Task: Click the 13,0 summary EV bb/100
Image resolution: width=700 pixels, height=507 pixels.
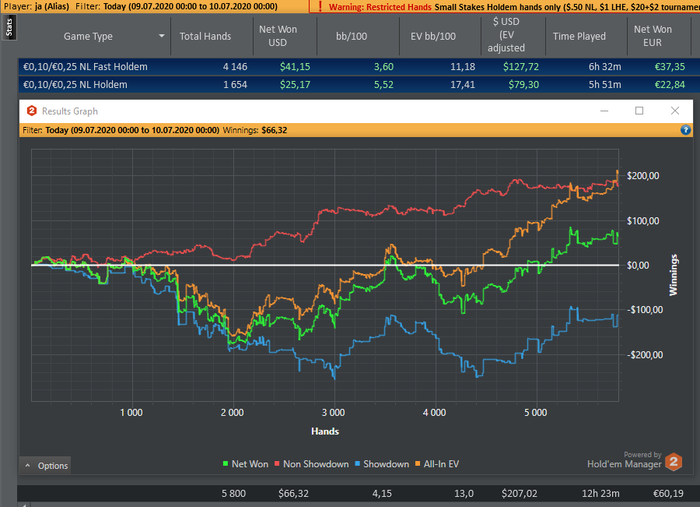Action: [x=464, y=494]
